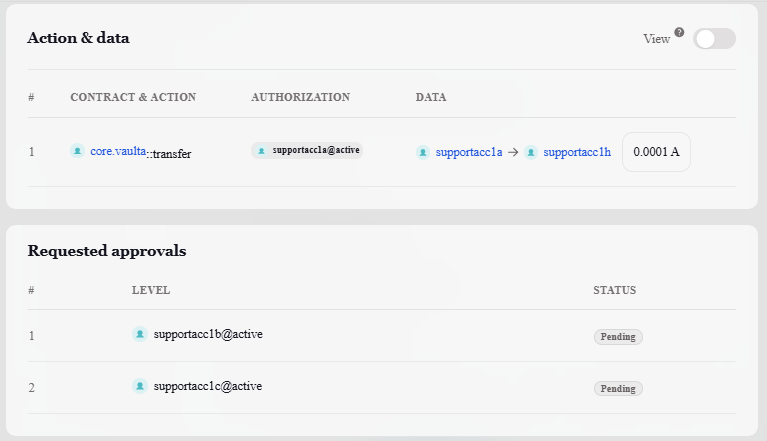Image resolution: width=767 pixels, height=441 pixels.
Task: Click the AUTHORIZATION column header
Action: coord(300,97)
